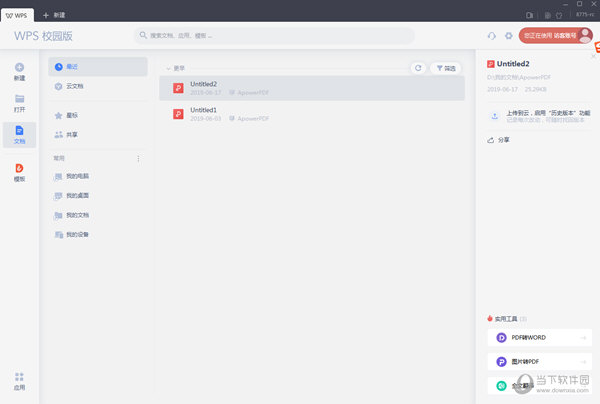Click the red PDF icon of Untitled1
This screenshot has width=600, height=404.
pyautogui.click(x=178, y=114)
